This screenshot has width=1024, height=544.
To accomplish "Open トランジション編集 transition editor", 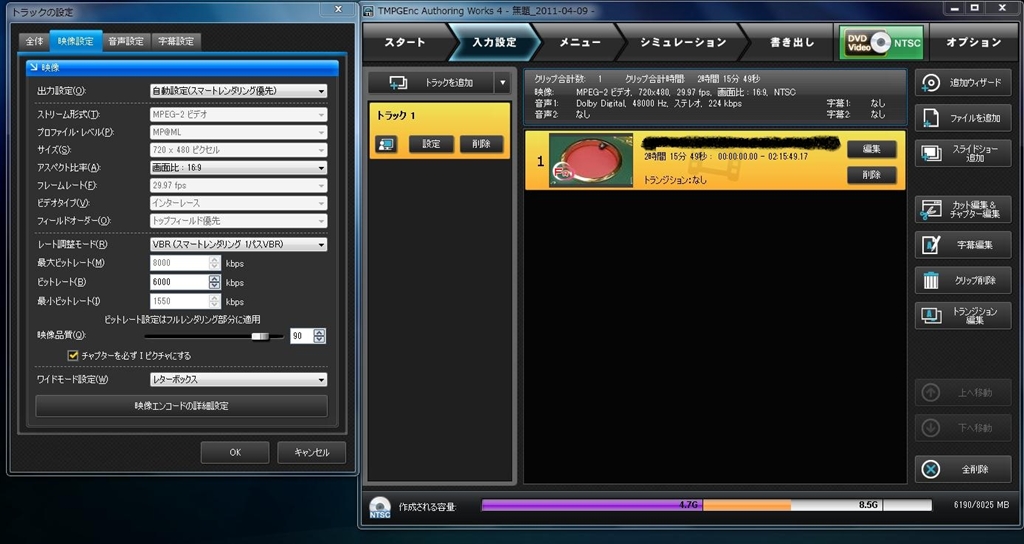I will 963,316.
